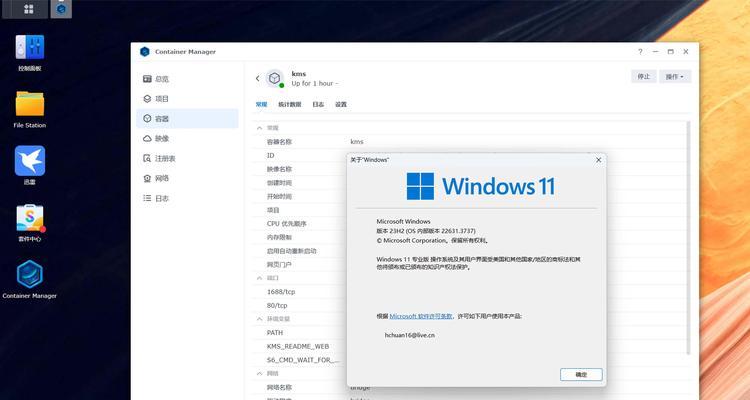Switch to the 设置 tab of kms
Image resolution: width=750 pixels, height=400 pixels.
pyautogui.click(x=341, y=104)
